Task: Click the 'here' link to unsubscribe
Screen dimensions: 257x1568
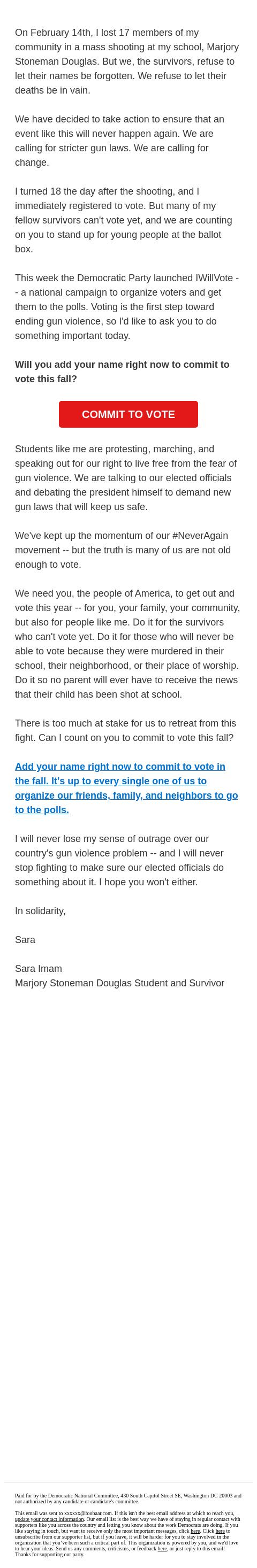Action: click(x=220, y=1531)
